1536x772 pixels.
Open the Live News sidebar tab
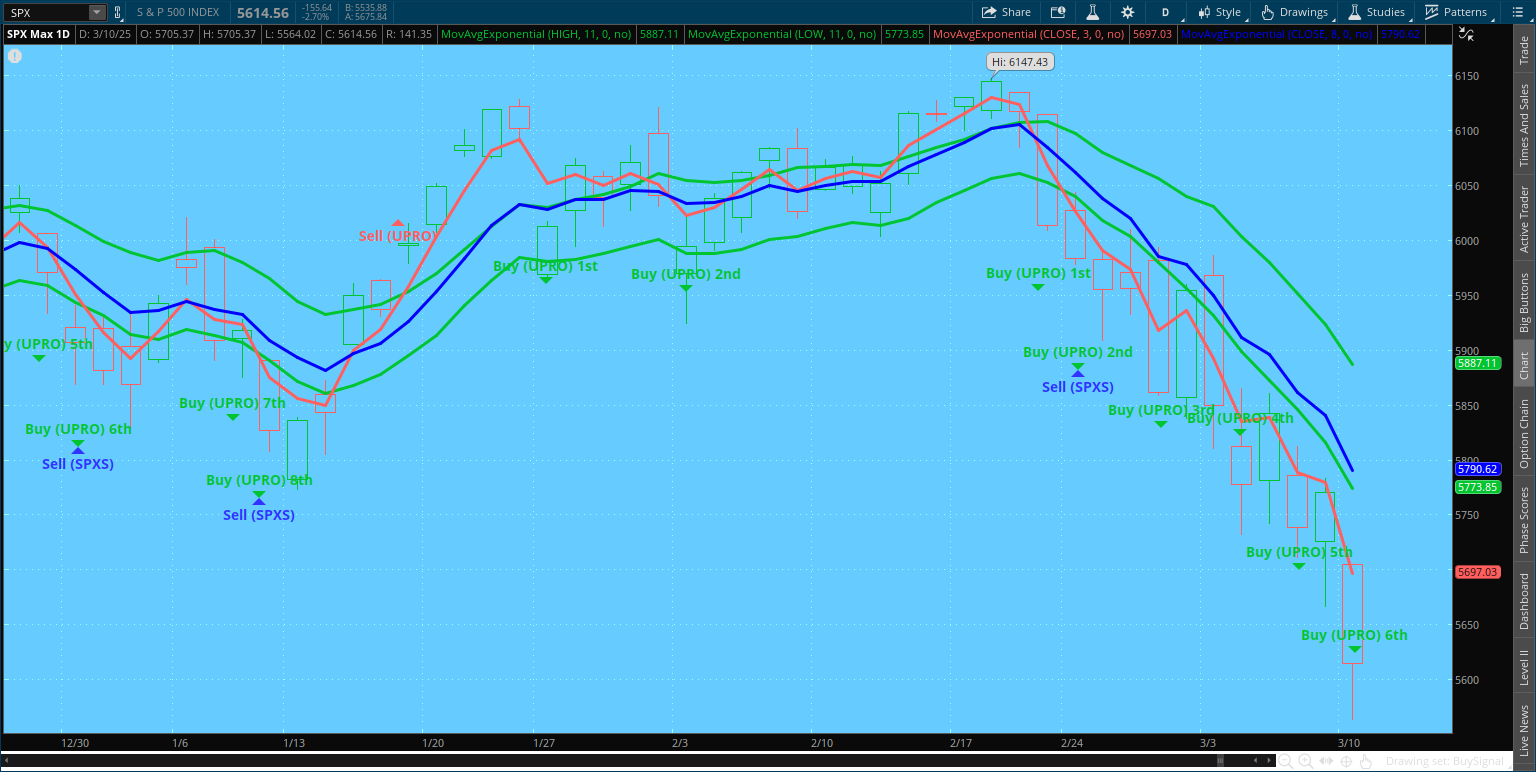click(1524, 730)
